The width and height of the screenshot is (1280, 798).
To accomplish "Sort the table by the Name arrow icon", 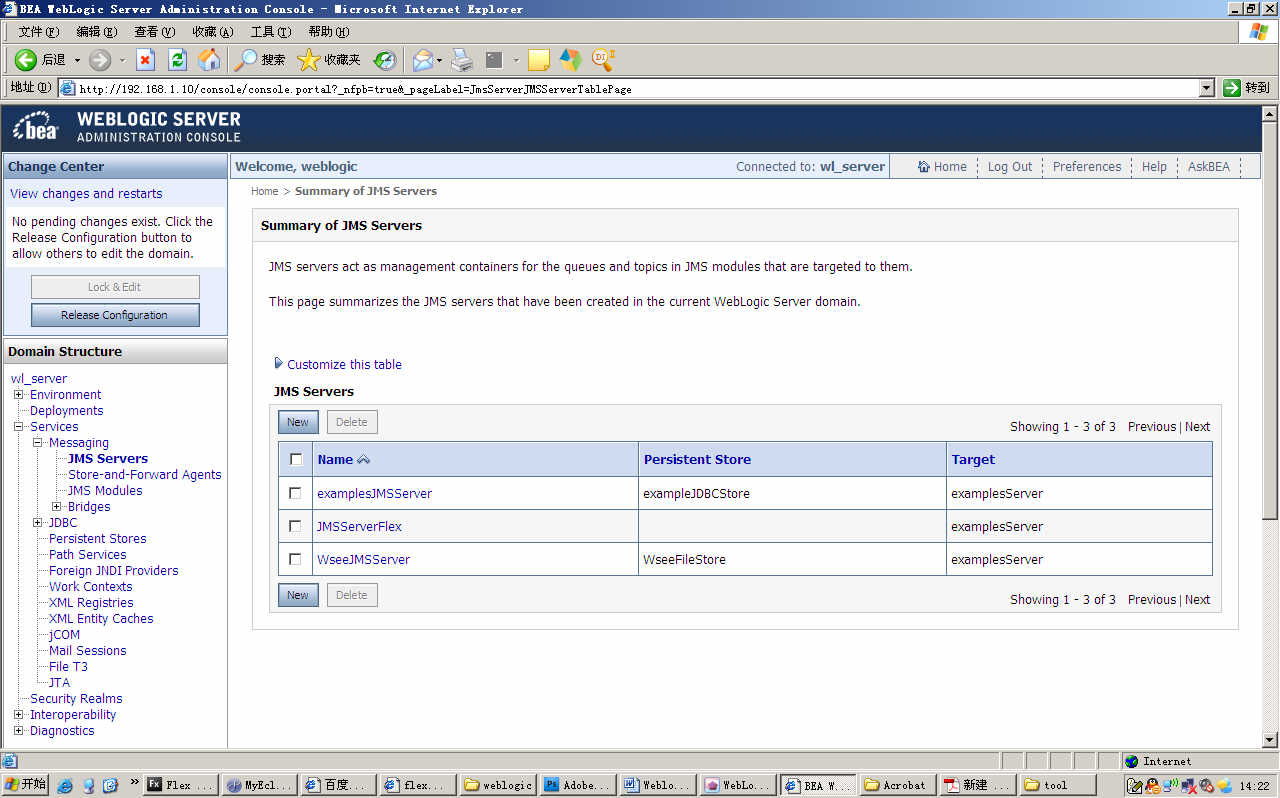I will point(363,460).
